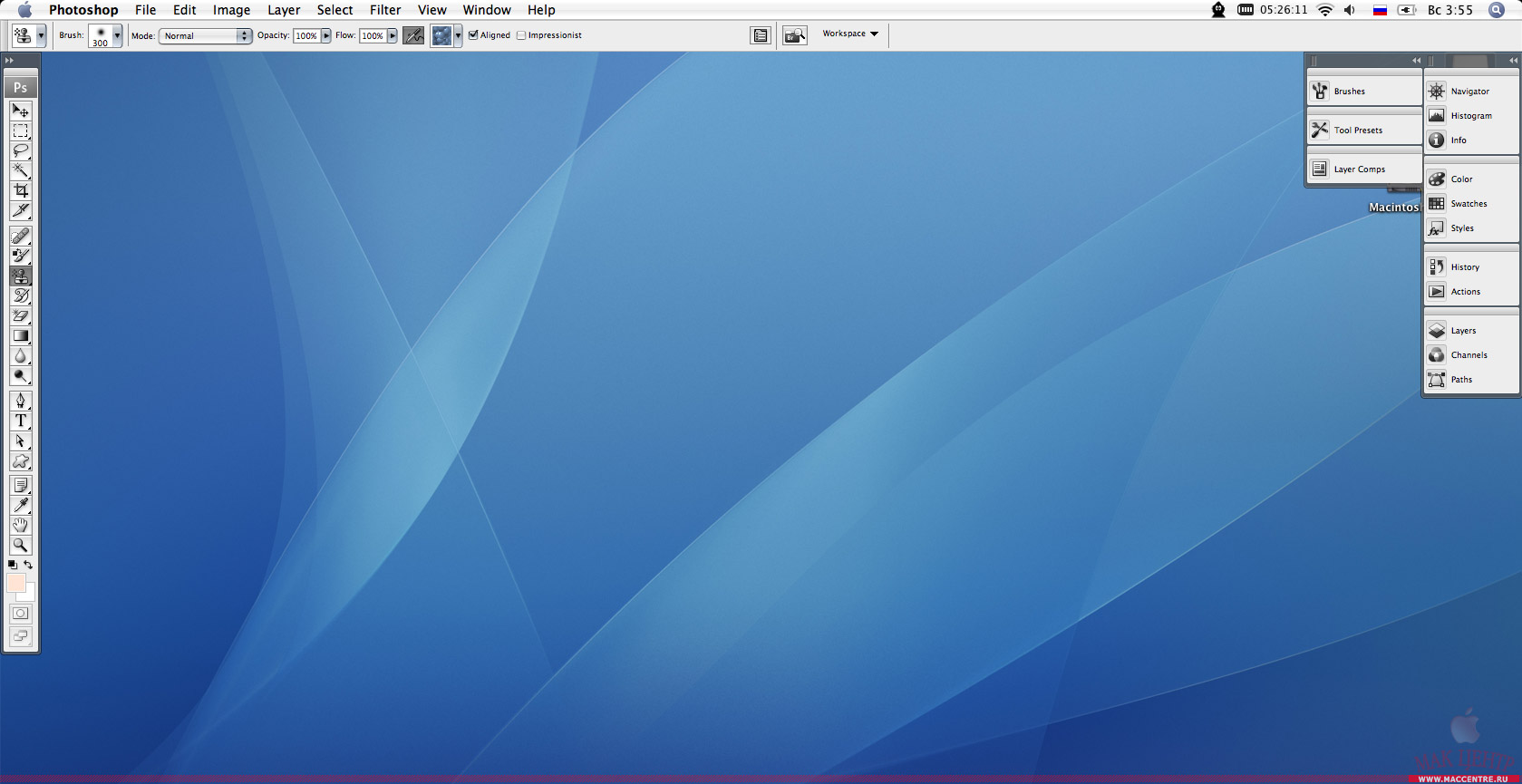Open the Filter menu
Image resolution: width=1522 pixels, height=784 pixels.
[385, 10]
